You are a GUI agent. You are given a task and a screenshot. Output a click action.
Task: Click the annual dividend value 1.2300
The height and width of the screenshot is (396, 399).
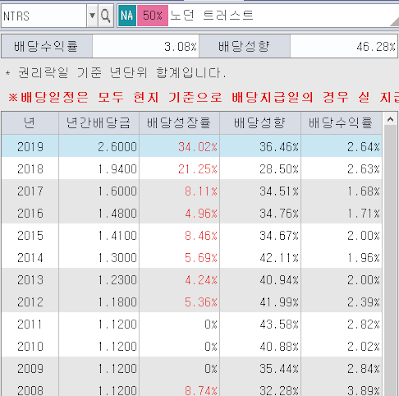(117, 280)
